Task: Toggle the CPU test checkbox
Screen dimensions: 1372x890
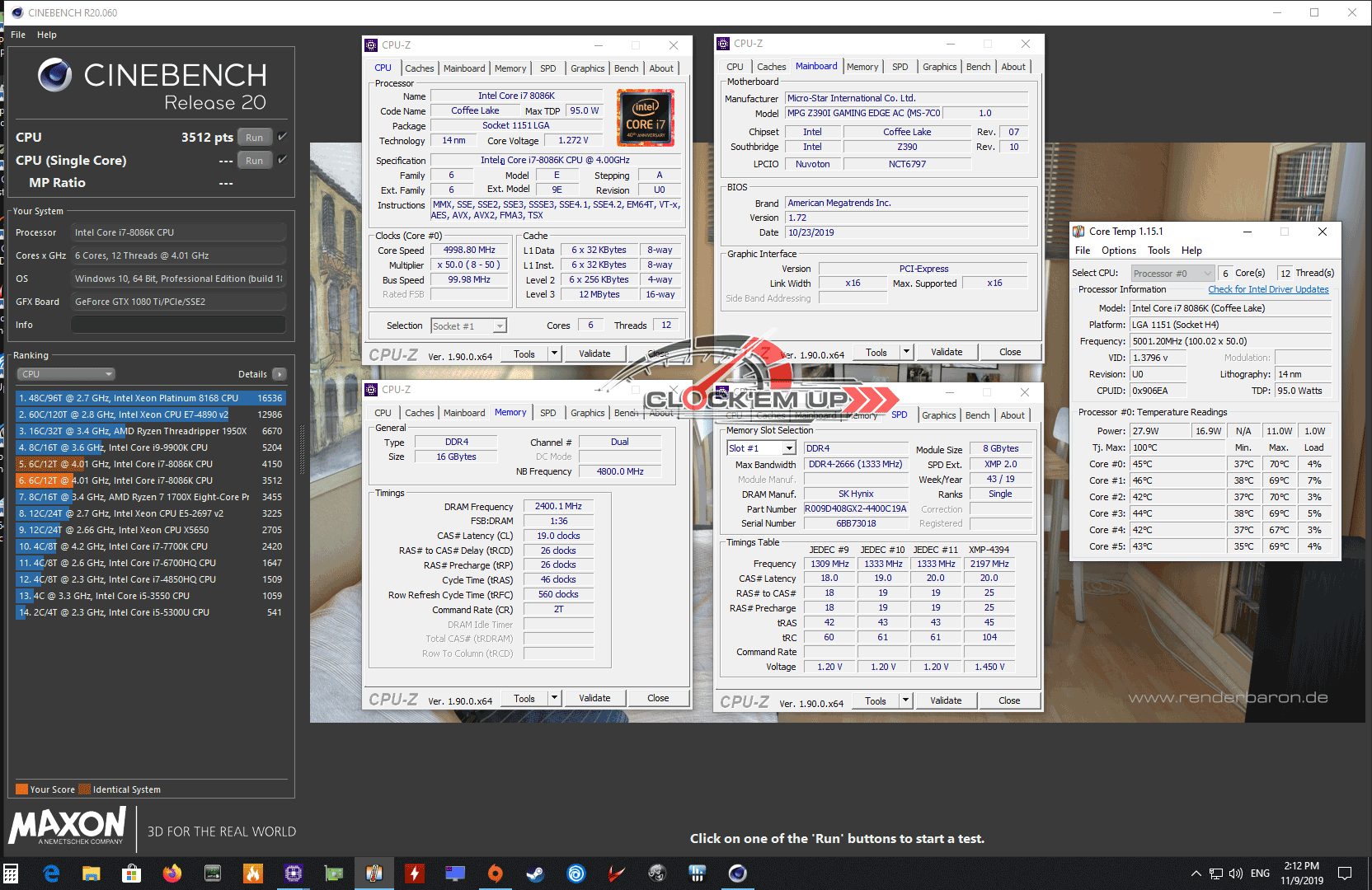Action: 283,137
